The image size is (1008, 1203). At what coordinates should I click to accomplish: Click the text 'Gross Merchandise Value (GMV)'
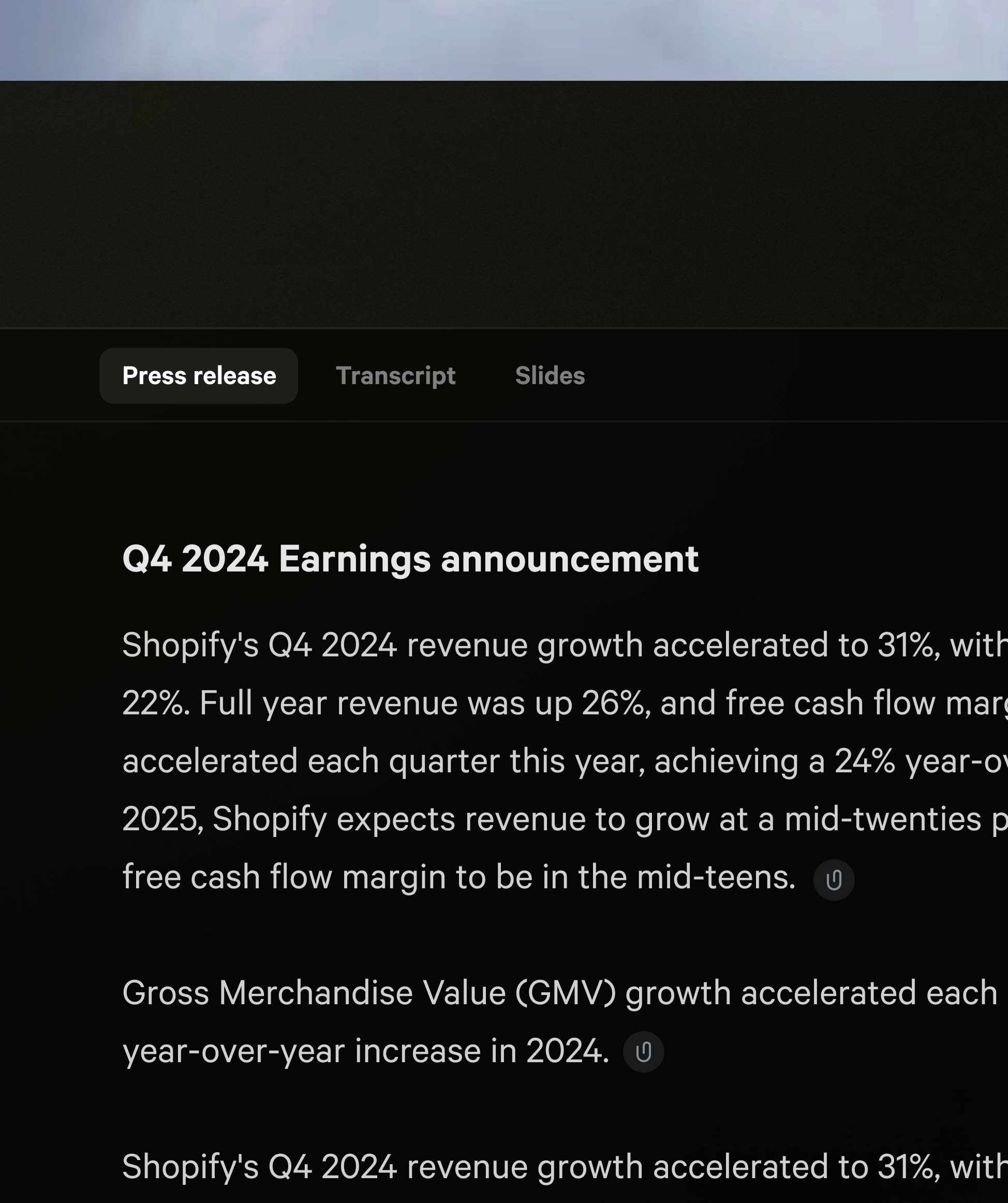(366, 991)
